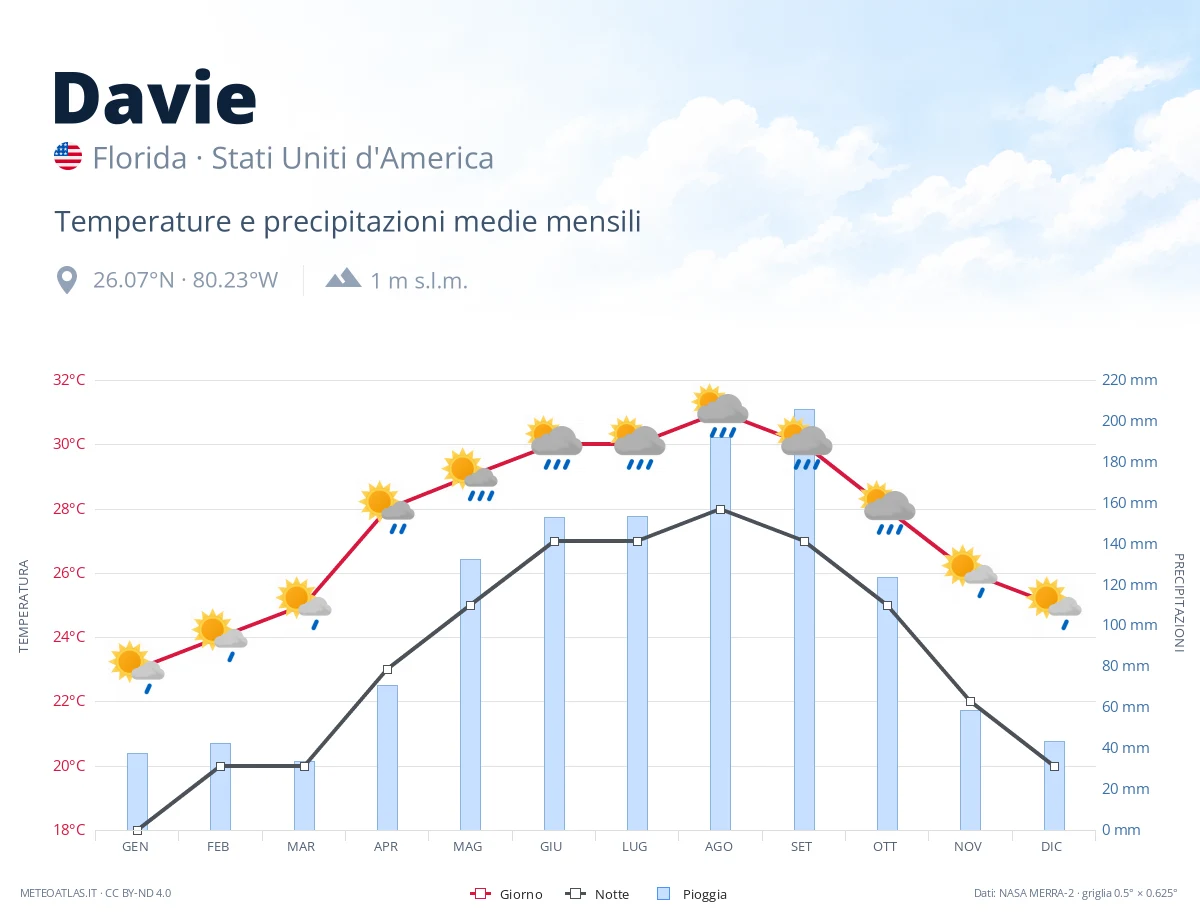Click the 220 mm axis label
Screen dimensions: 1200x920
click(x=1129, y=380)
